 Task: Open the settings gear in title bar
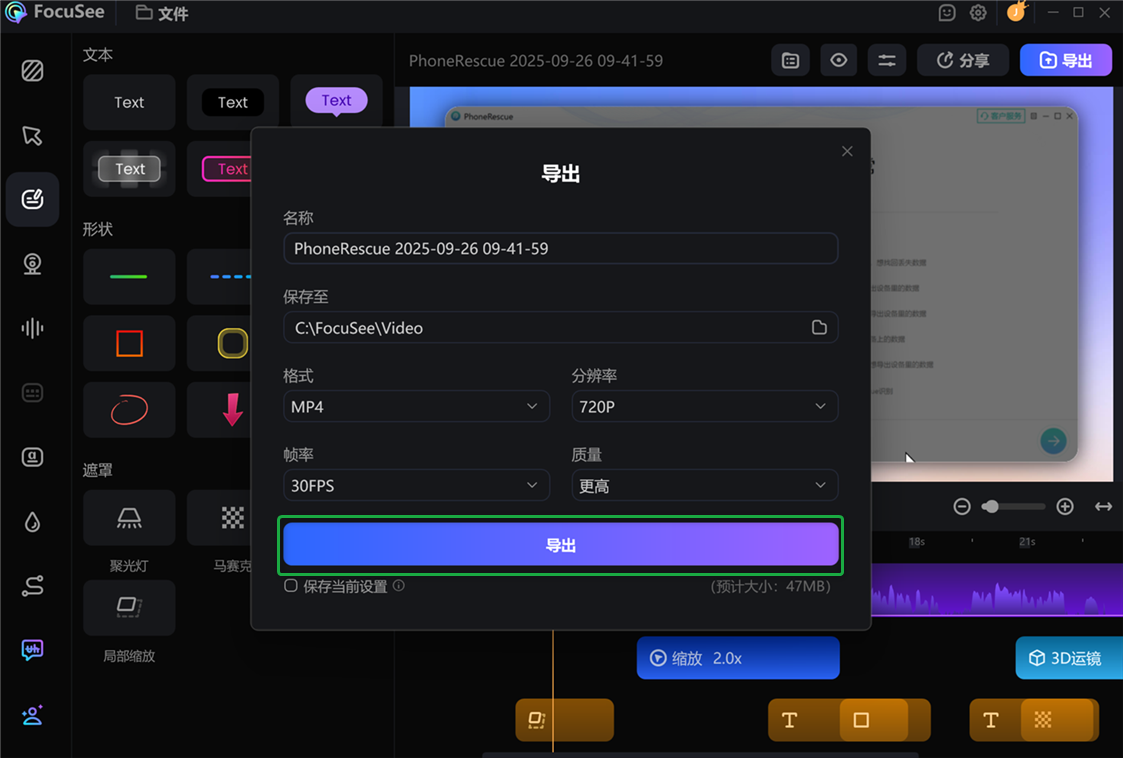[978, 13]
